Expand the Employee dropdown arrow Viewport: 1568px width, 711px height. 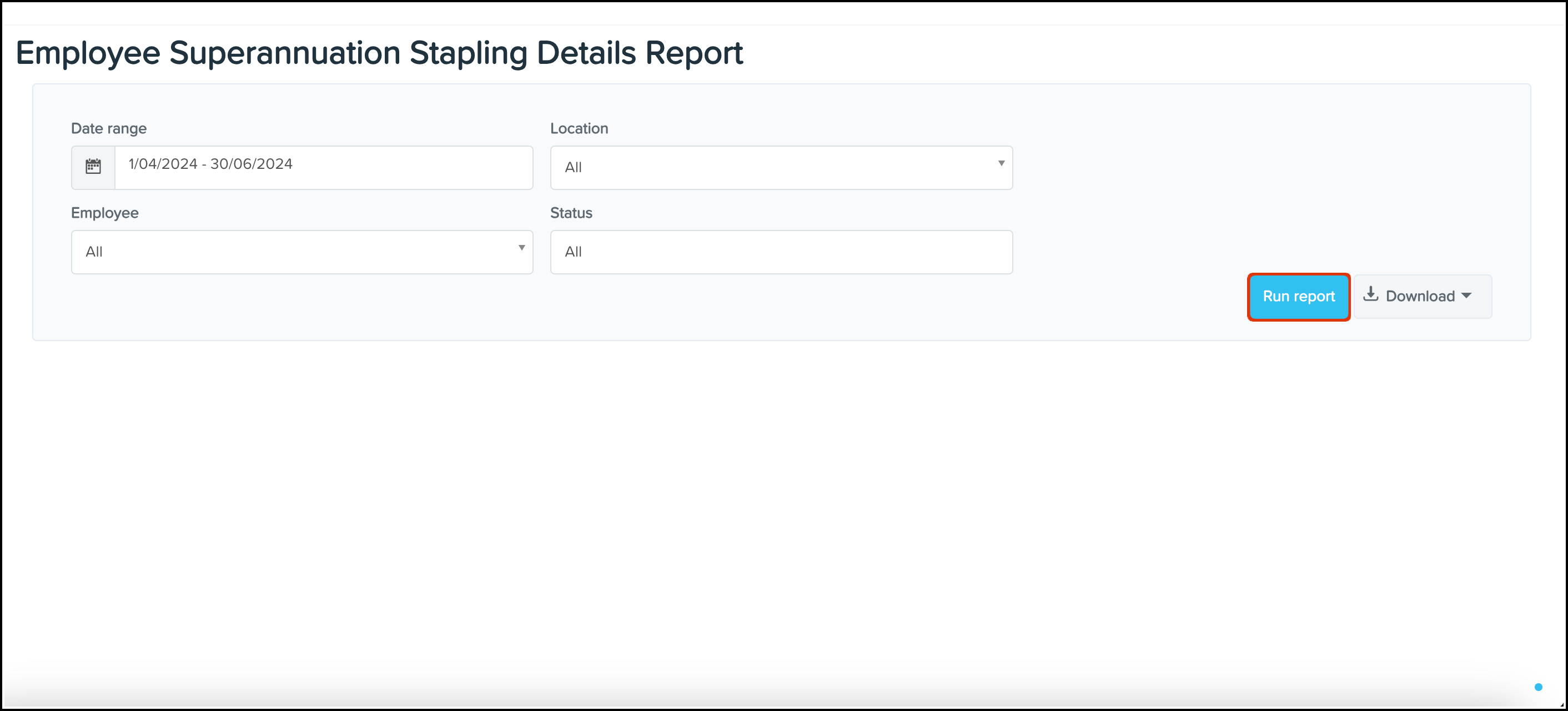521,248
